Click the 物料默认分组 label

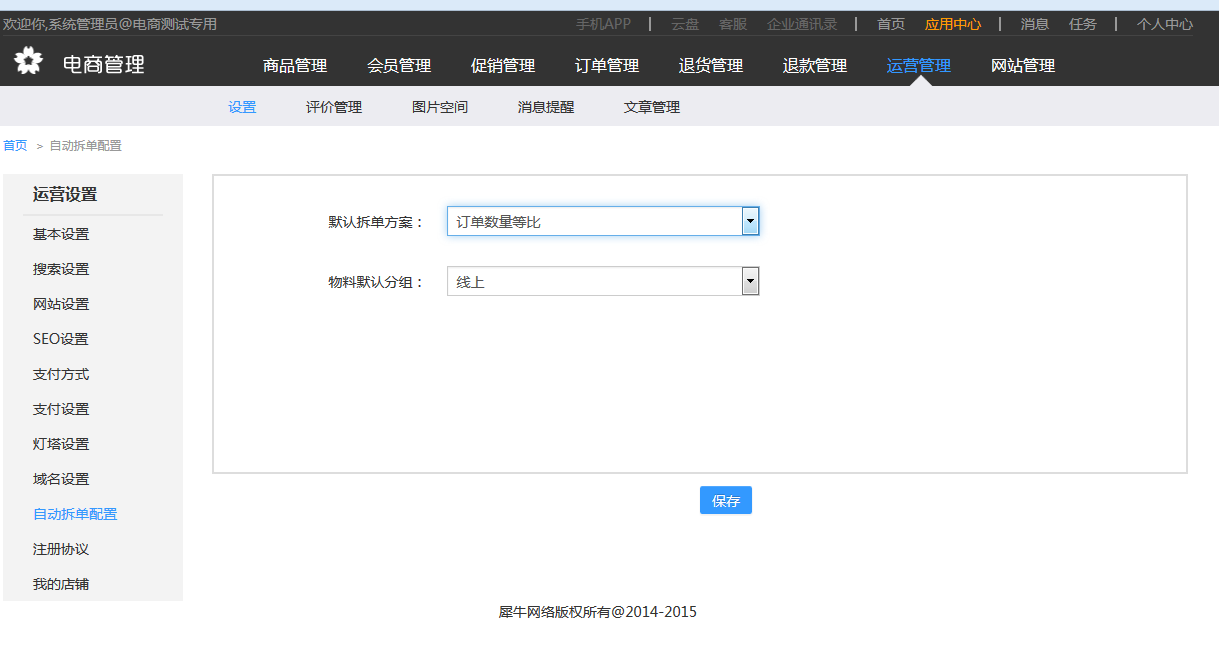(377, 282)
